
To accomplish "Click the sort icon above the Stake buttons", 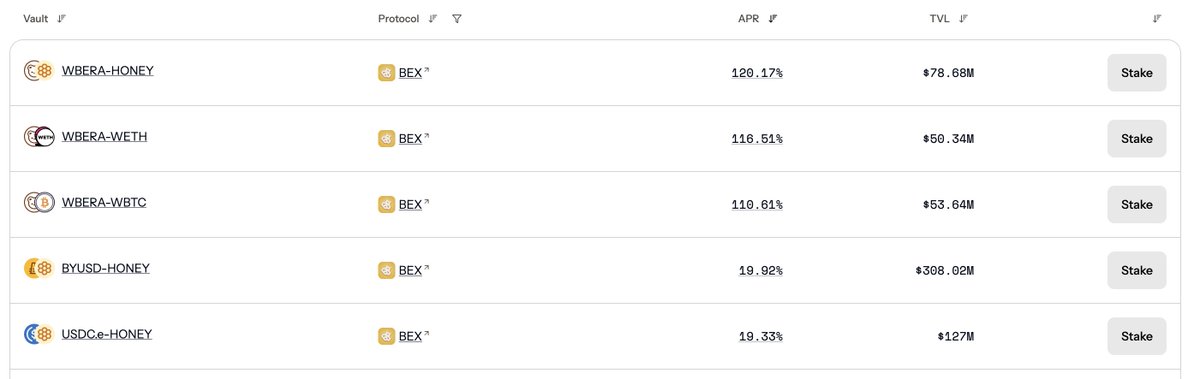I will 1157,19.
